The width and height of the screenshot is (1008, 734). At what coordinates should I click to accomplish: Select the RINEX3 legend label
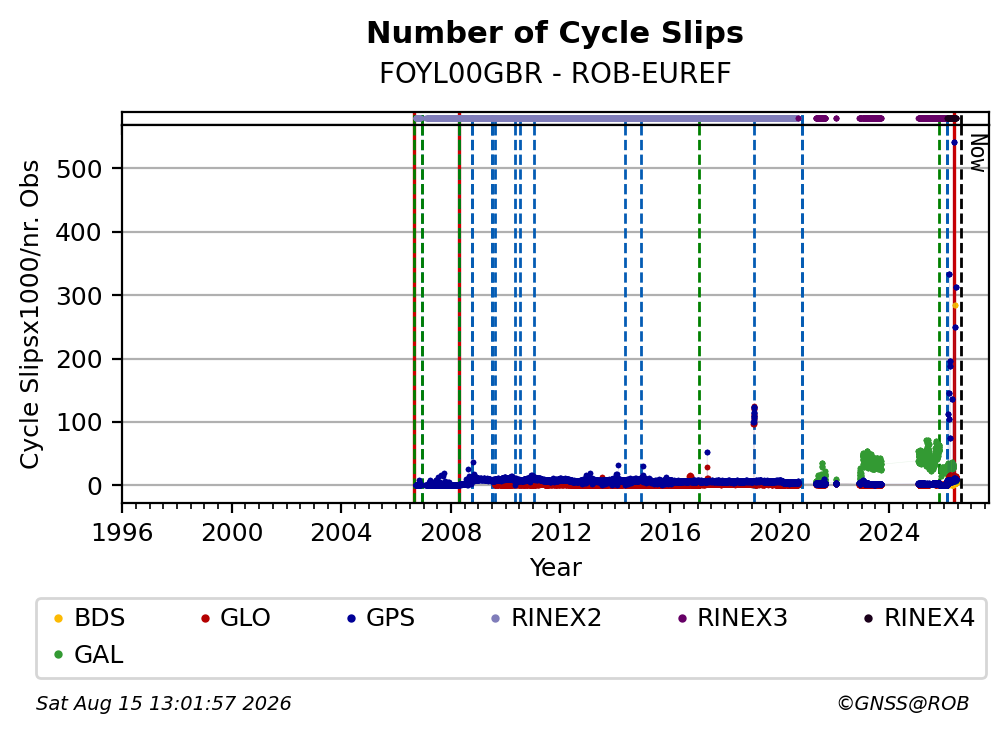tap(742, 618)
